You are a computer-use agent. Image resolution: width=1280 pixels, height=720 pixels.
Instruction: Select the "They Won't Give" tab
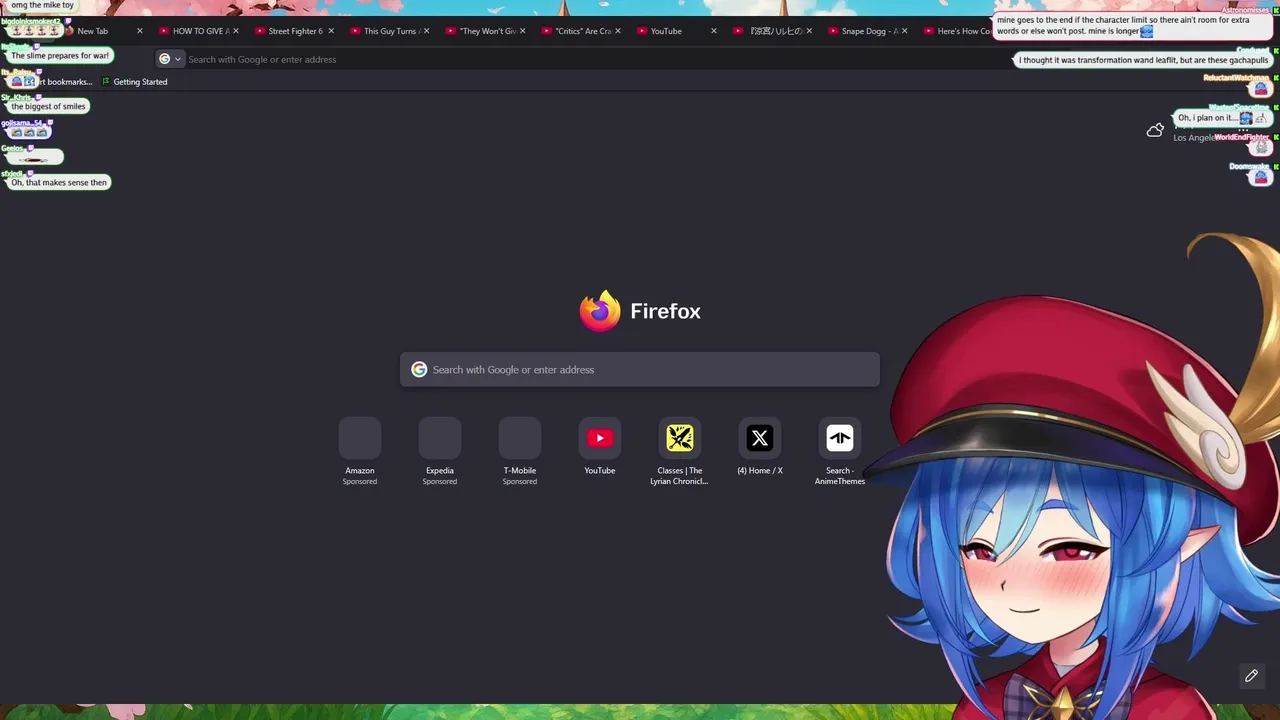point(487,31)
